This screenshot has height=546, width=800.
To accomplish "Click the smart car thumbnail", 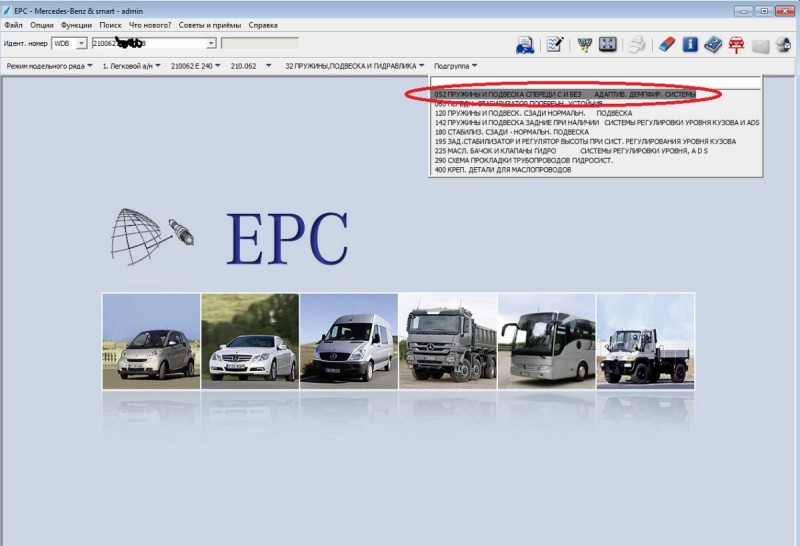I will click(151, 341).
